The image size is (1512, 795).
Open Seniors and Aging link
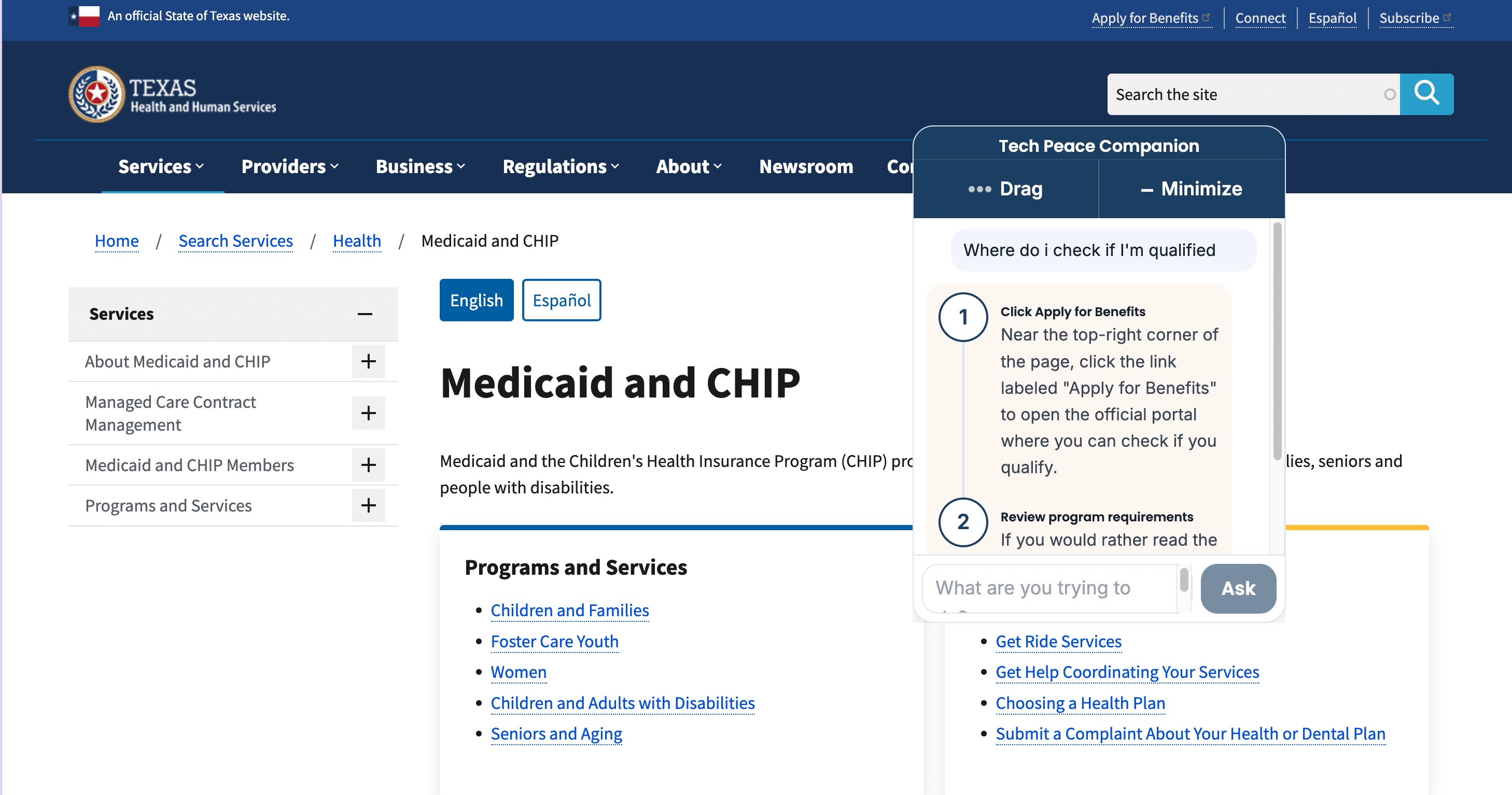tap(556, 733)
